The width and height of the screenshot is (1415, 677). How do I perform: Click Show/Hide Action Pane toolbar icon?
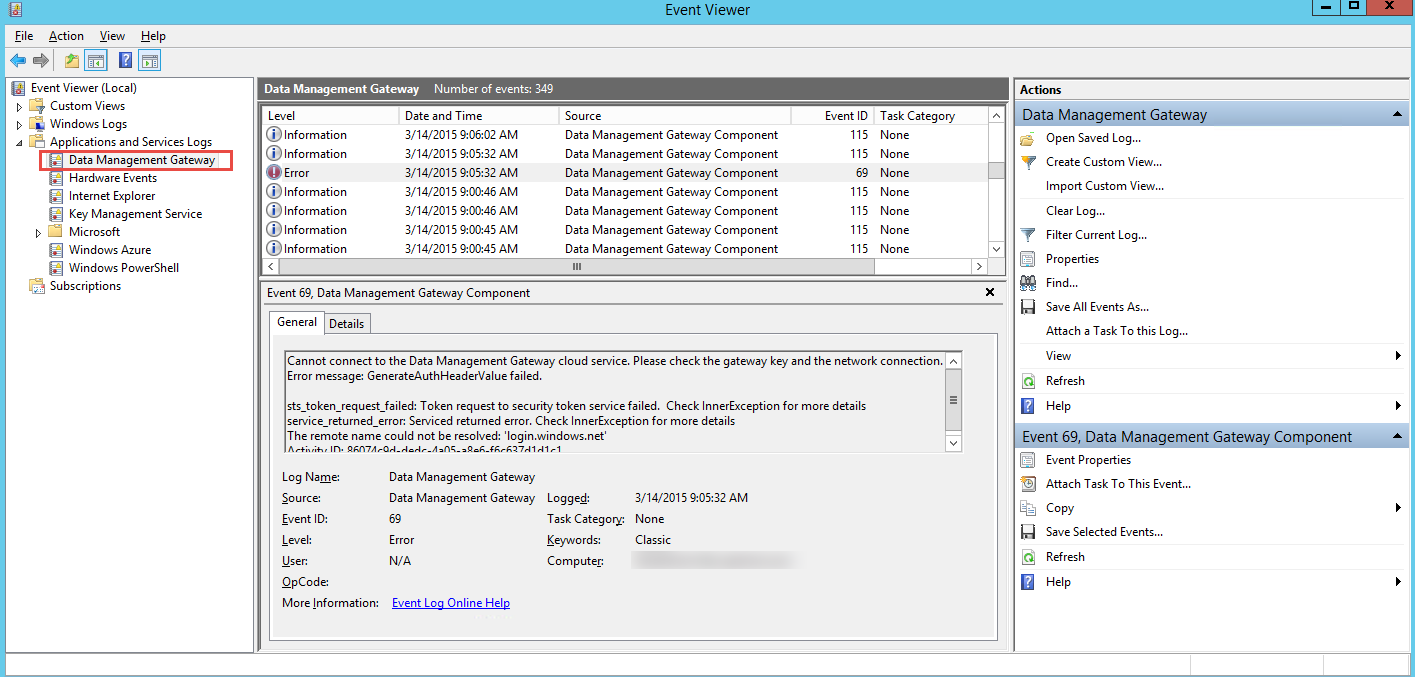click(150, 61)
